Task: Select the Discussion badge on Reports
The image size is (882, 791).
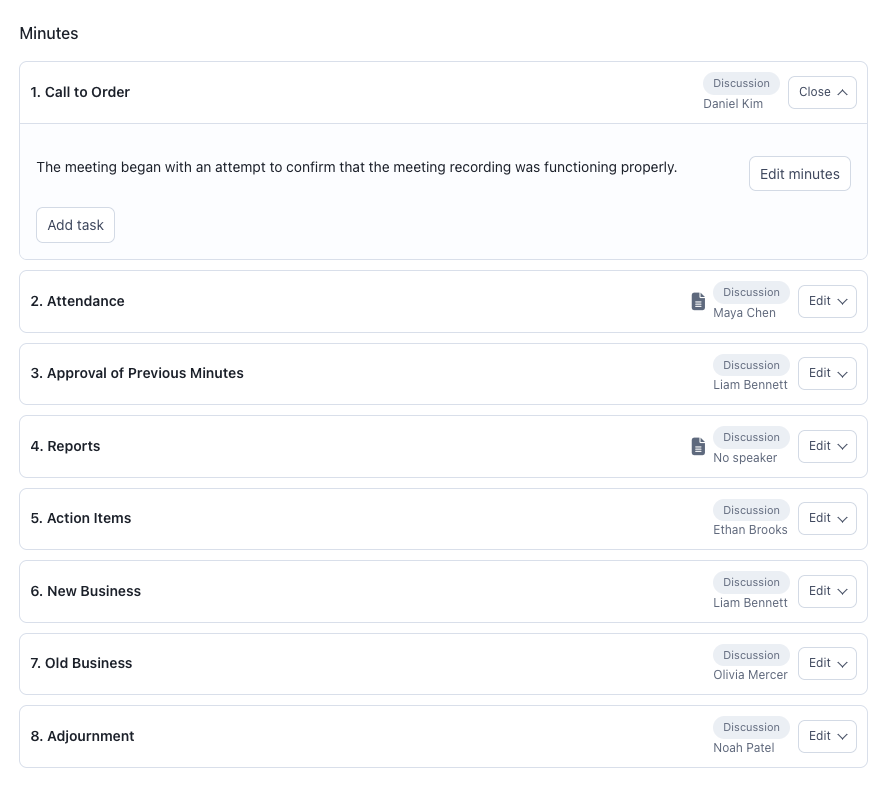Action: (x=751, y=437)
